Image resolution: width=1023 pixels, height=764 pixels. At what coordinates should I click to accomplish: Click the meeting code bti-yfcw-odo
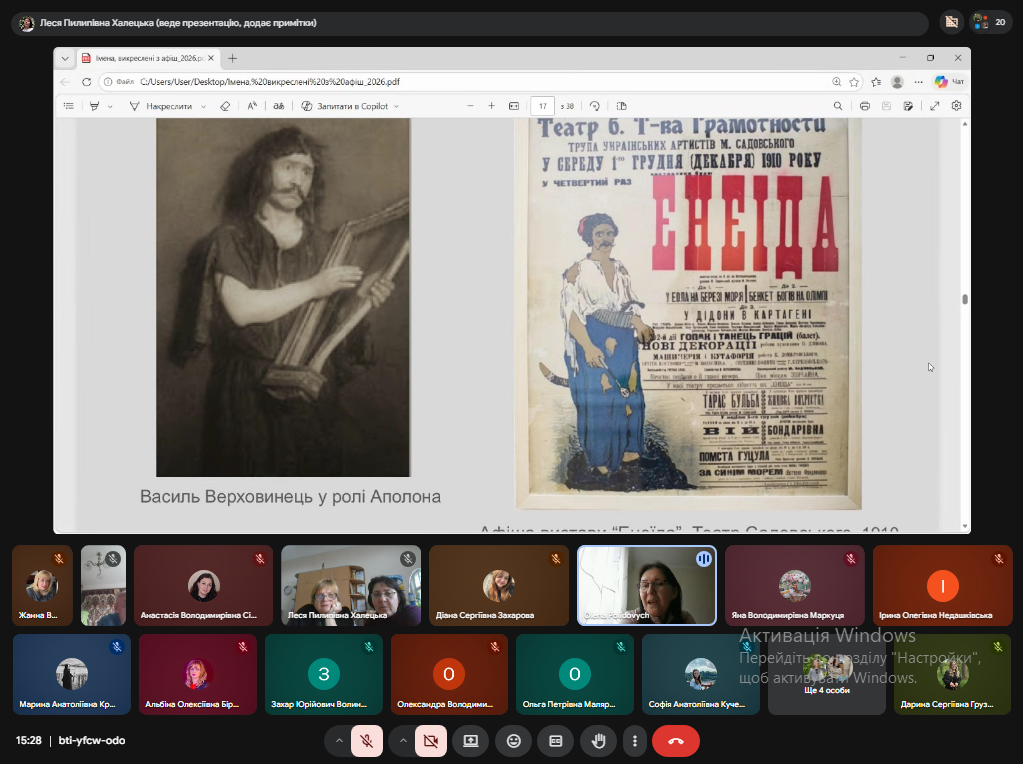tap(92, 741)
